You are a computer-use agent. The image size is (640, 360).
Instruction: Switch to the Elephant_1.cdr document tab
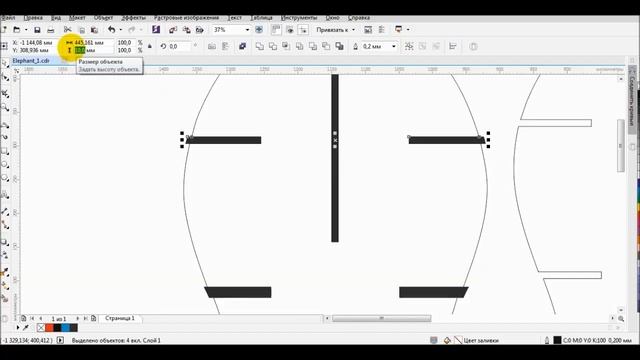pos(31,60)
